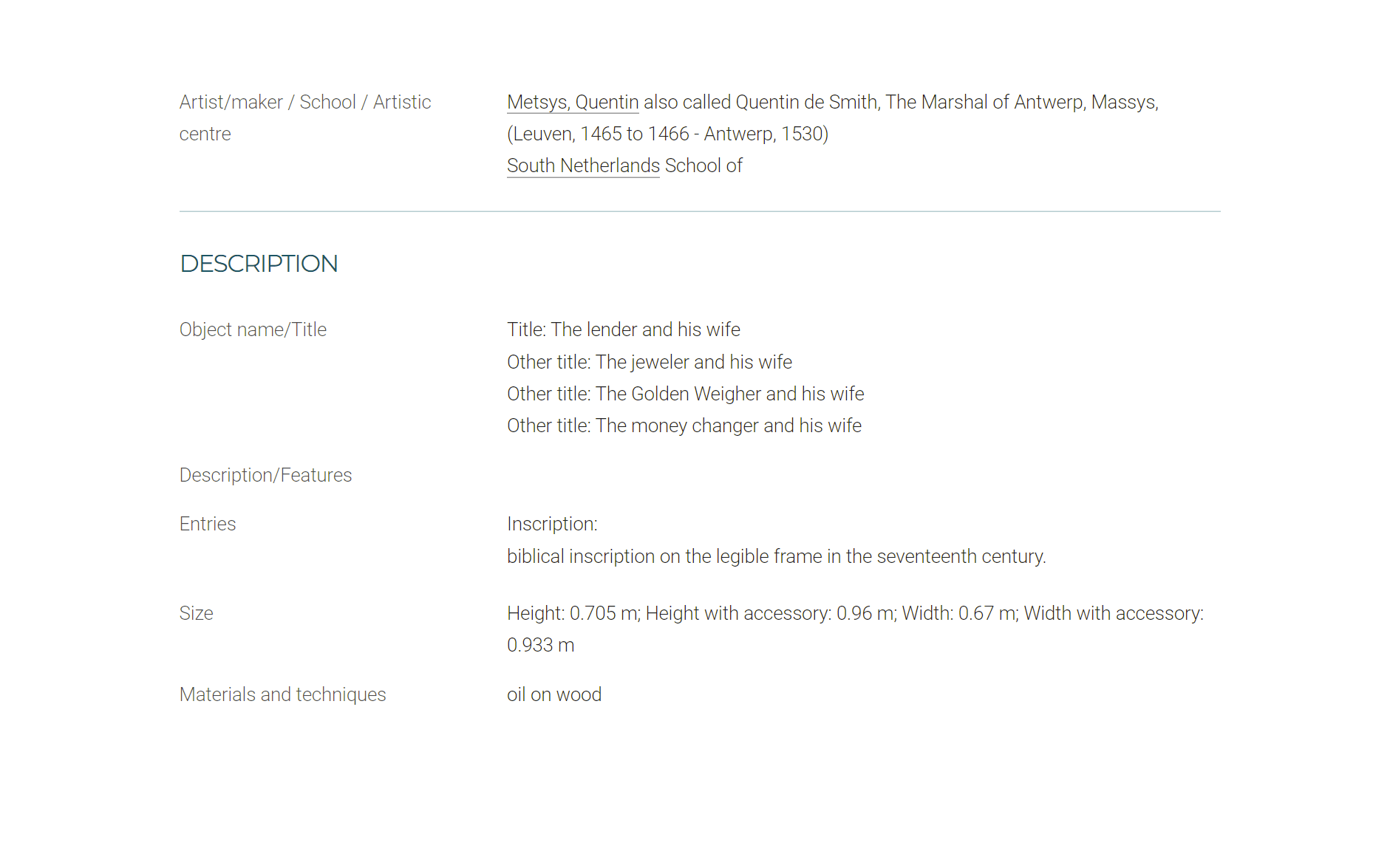
Task: Click the Height 0.705 m dimensions line
Action: [856, 613]
